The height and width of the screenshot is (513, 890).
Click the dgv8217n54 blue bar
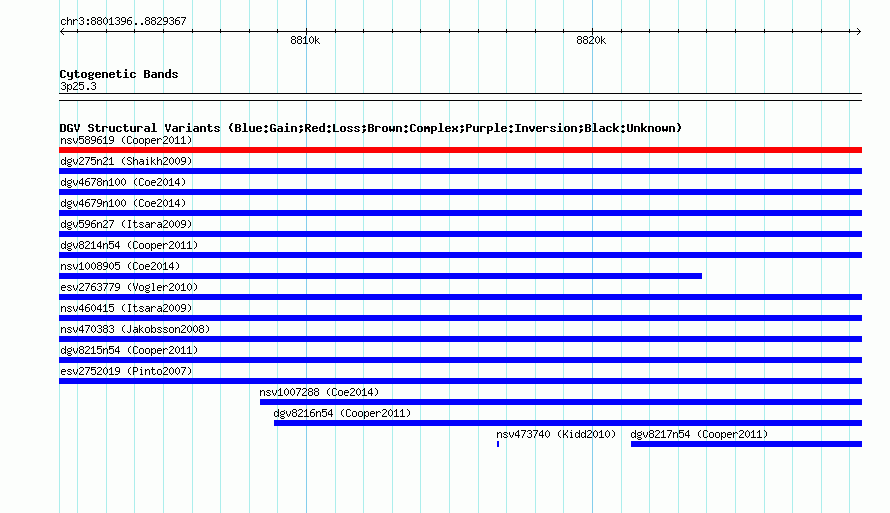click(x=746, y=444)
